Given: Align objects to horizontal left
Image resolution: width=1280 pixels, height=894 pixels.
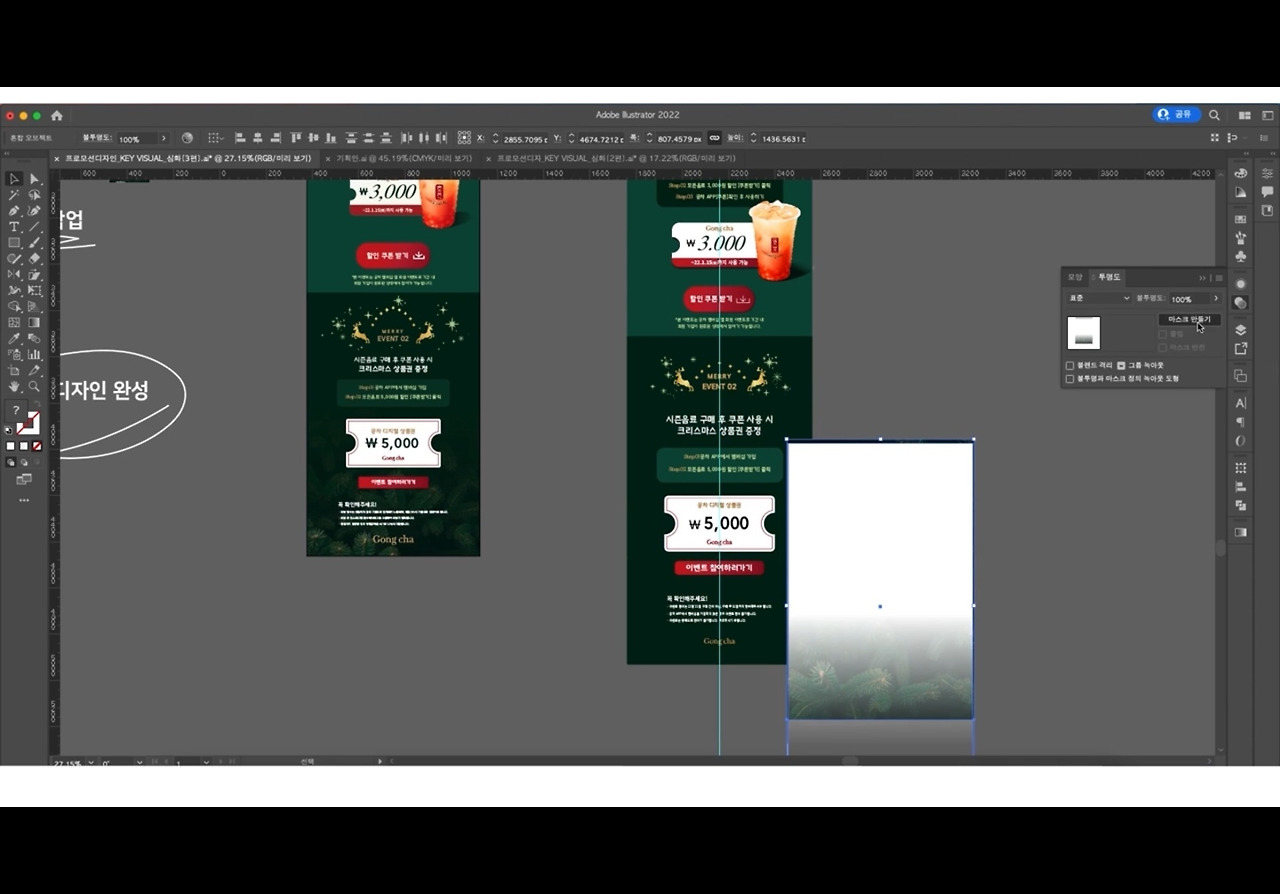Looking at the screenshot, I should click(241, 138).
